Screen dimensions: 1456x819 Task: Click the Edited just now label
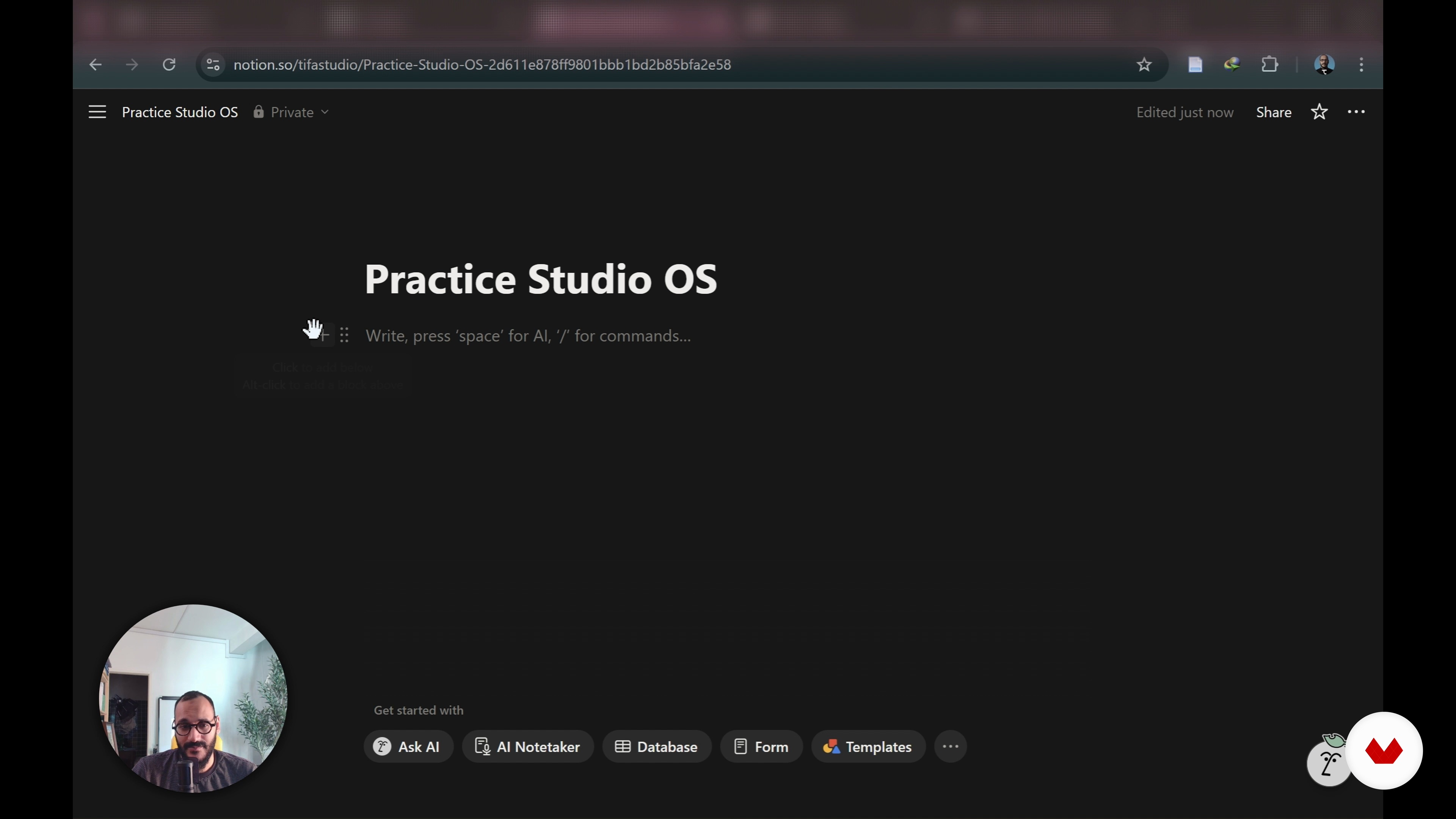(x=1185, y=113)
